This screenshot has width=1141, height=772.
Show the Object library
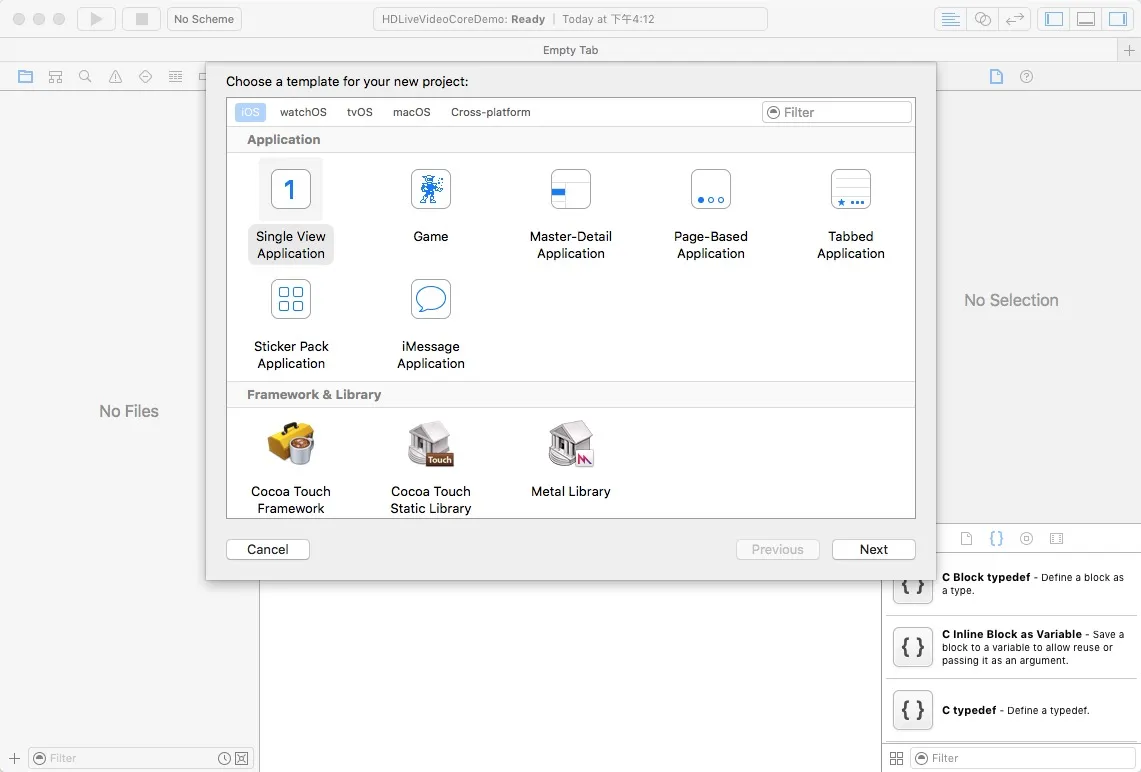point(1026,538)
